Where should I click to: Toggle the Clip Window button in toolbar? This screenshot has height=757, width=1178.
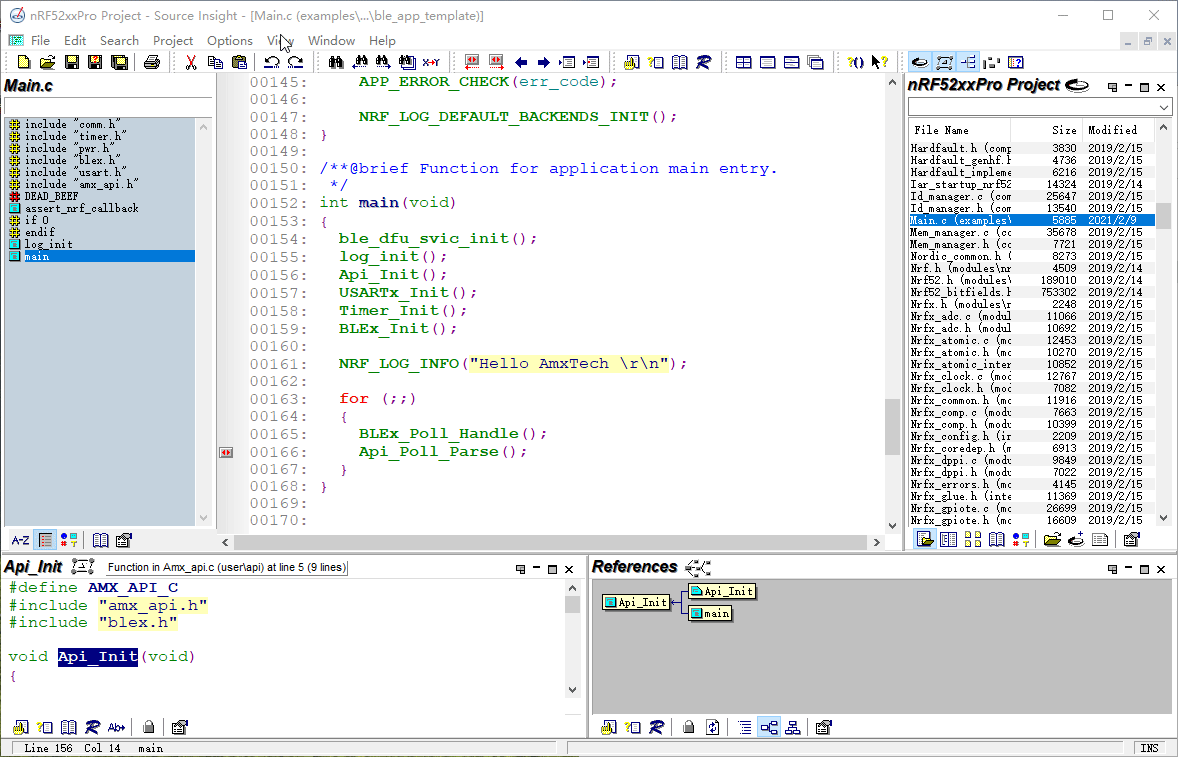992,62
